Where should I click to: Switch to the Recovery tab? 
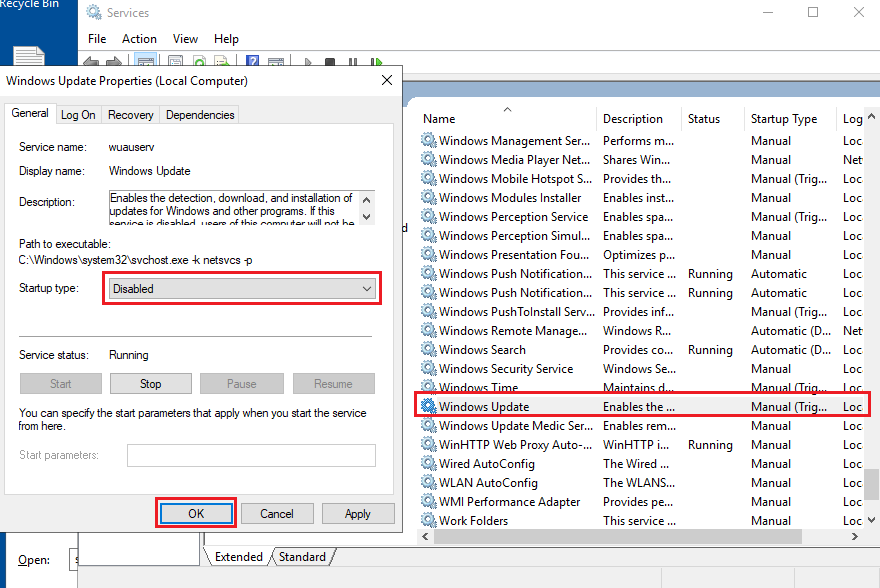tap(130, 115)
